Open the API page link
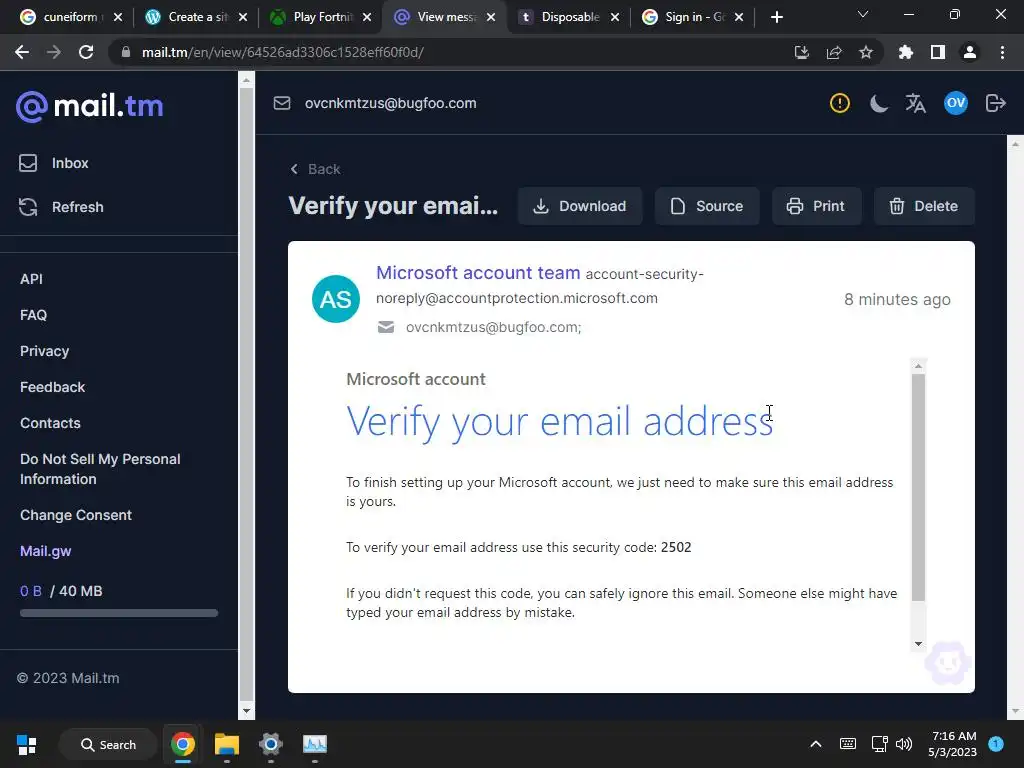The image size is (1024, 768). coord(31,279)
